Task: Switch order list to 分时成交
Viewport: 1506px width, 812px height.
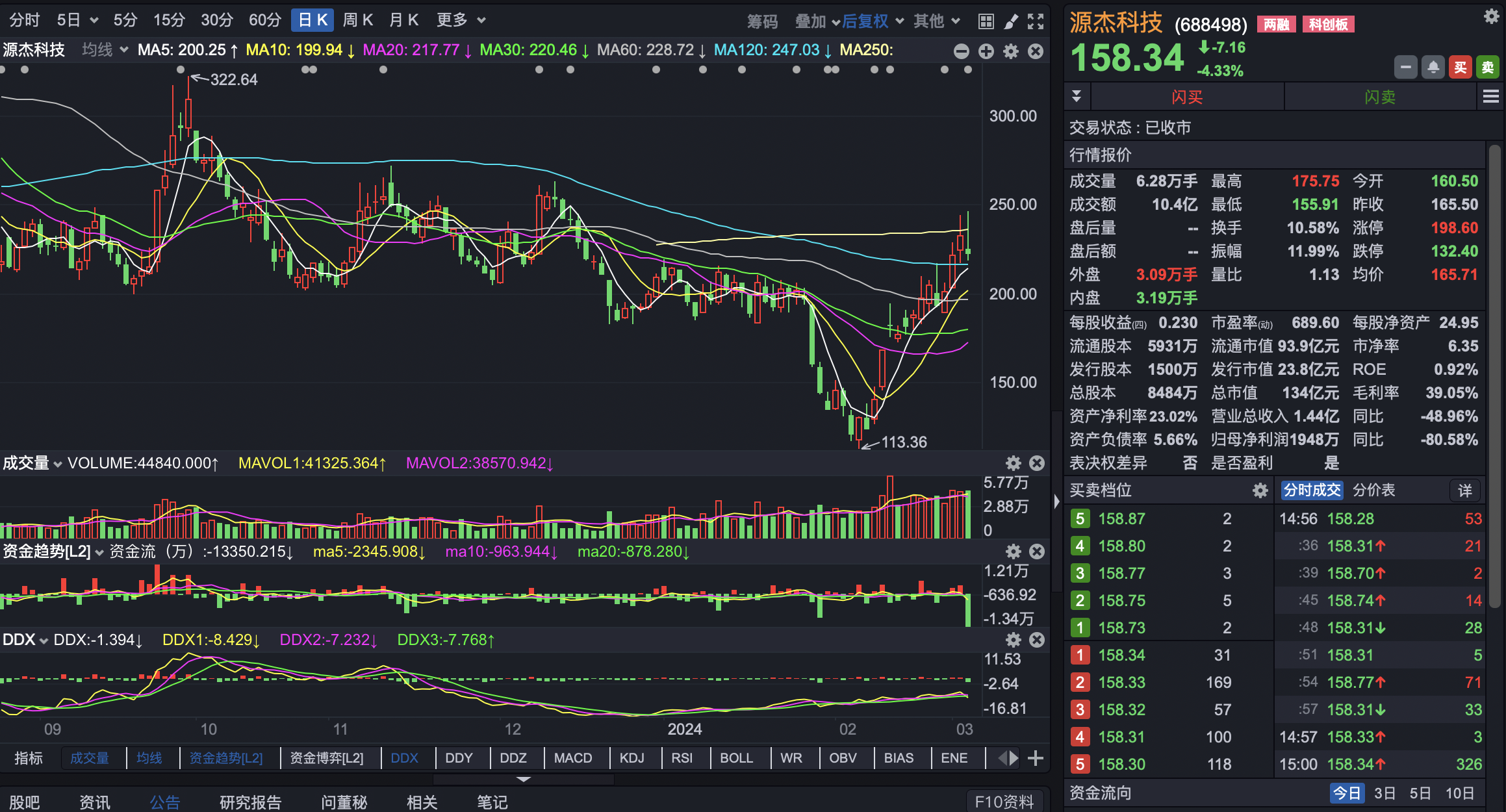Action: click(x=1312, y=490)
